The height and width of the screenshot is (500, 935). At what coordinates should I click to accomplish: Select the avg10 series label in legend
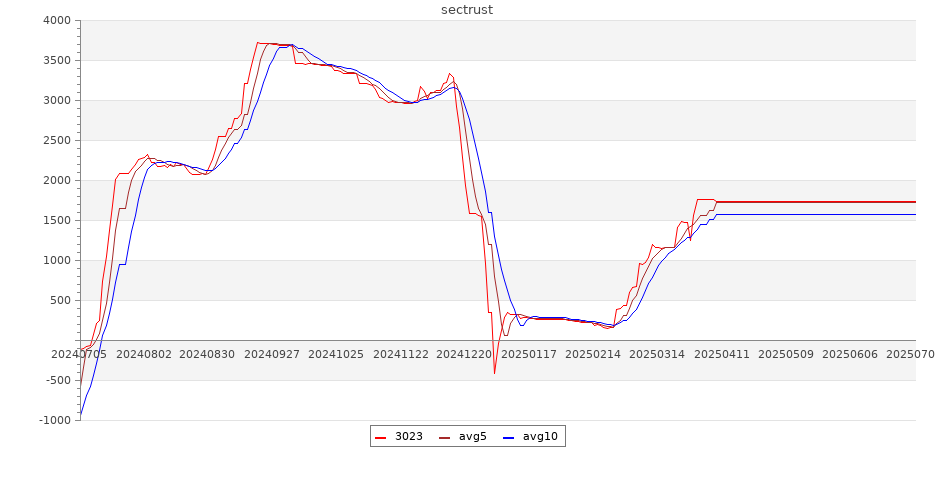[540, 436]
